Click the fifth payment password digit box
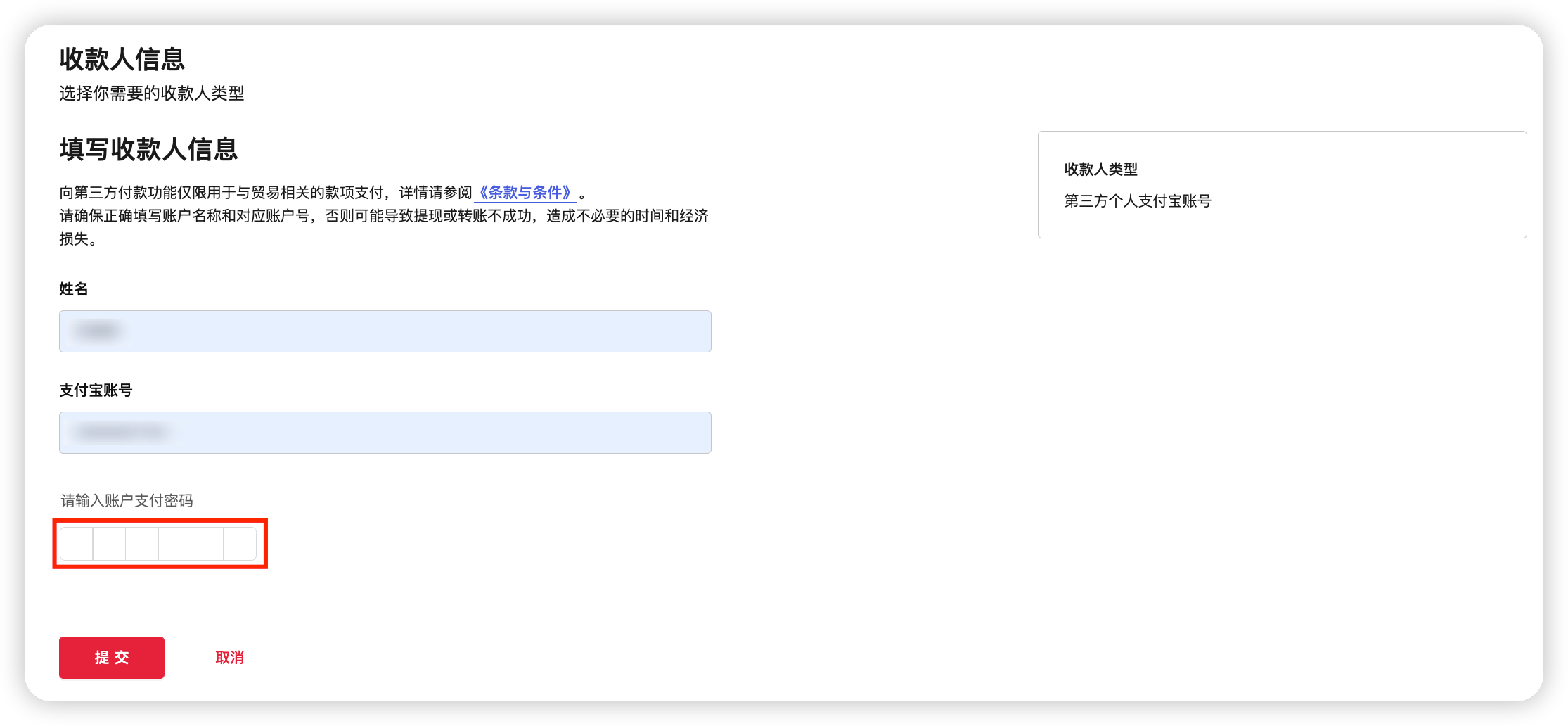The image size is (1568, 726). (207, 543)
